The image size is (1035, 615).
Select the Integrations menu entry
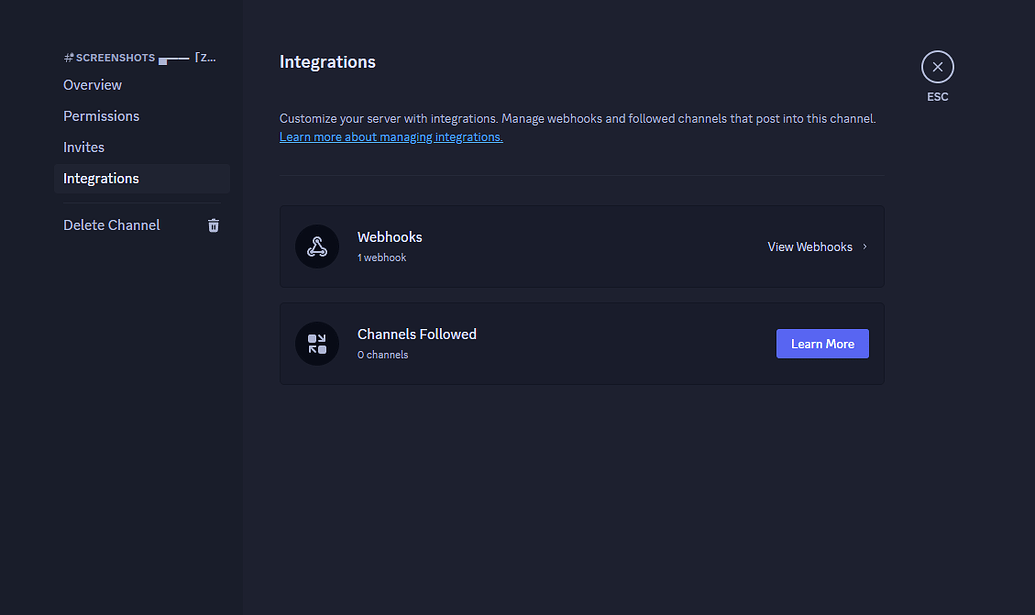[101, 178]
